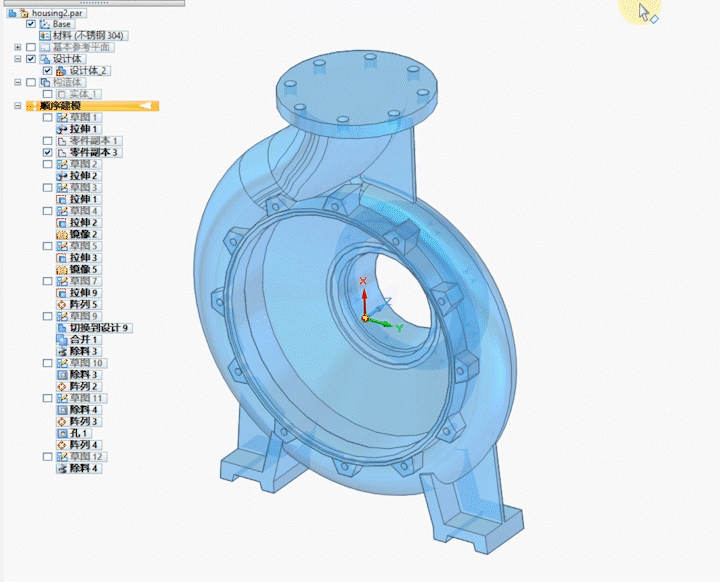Viewport: 720px width, 582px height.
Task: Click the 镜像 2 mirror feature icon
Action: tap(62, 234)
